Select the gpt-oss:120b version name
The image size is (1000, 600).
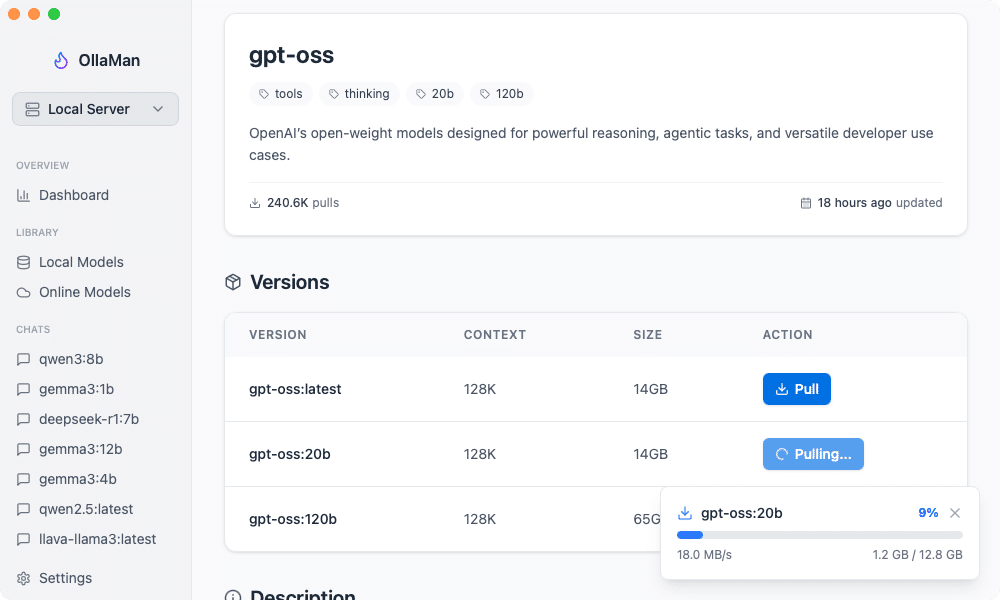click(293, 519)
